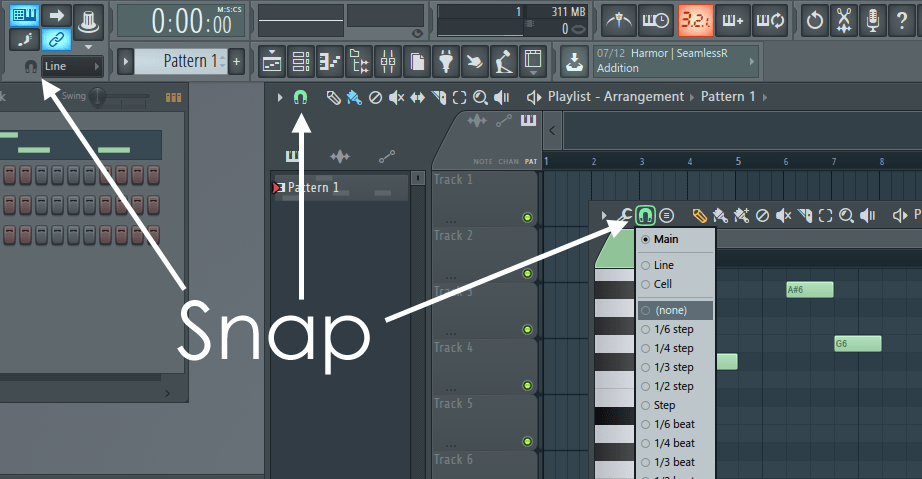This screenshot has height=479, width=922.
Task: Select Pattern 1 in picker panel
Action: [x=340, y=187]
